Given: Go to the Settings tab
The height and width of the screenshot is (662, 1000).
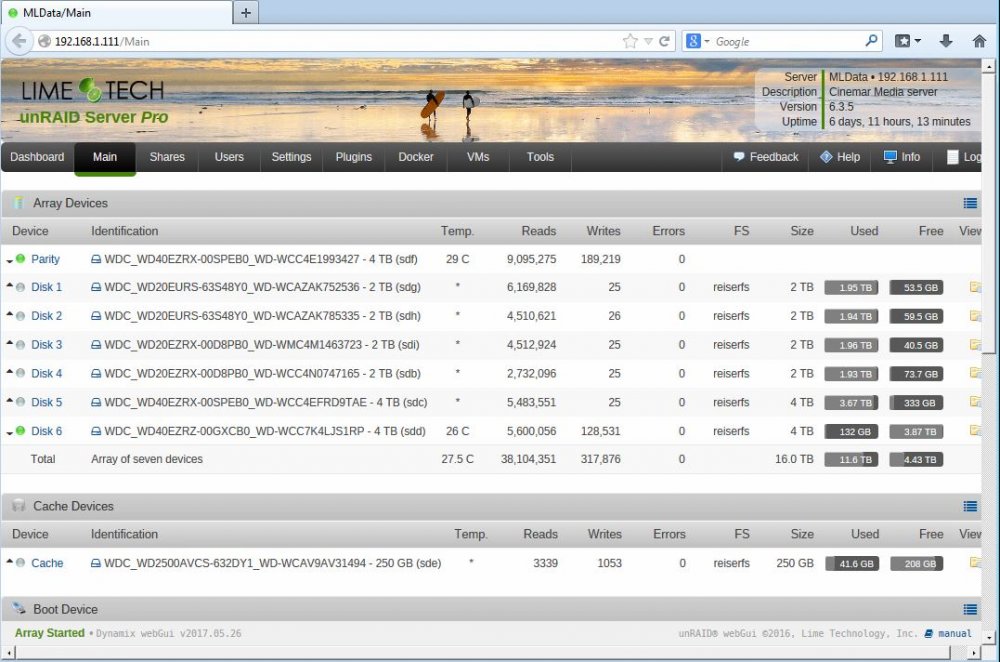Looking at the screenshot, I should (291, 157).
